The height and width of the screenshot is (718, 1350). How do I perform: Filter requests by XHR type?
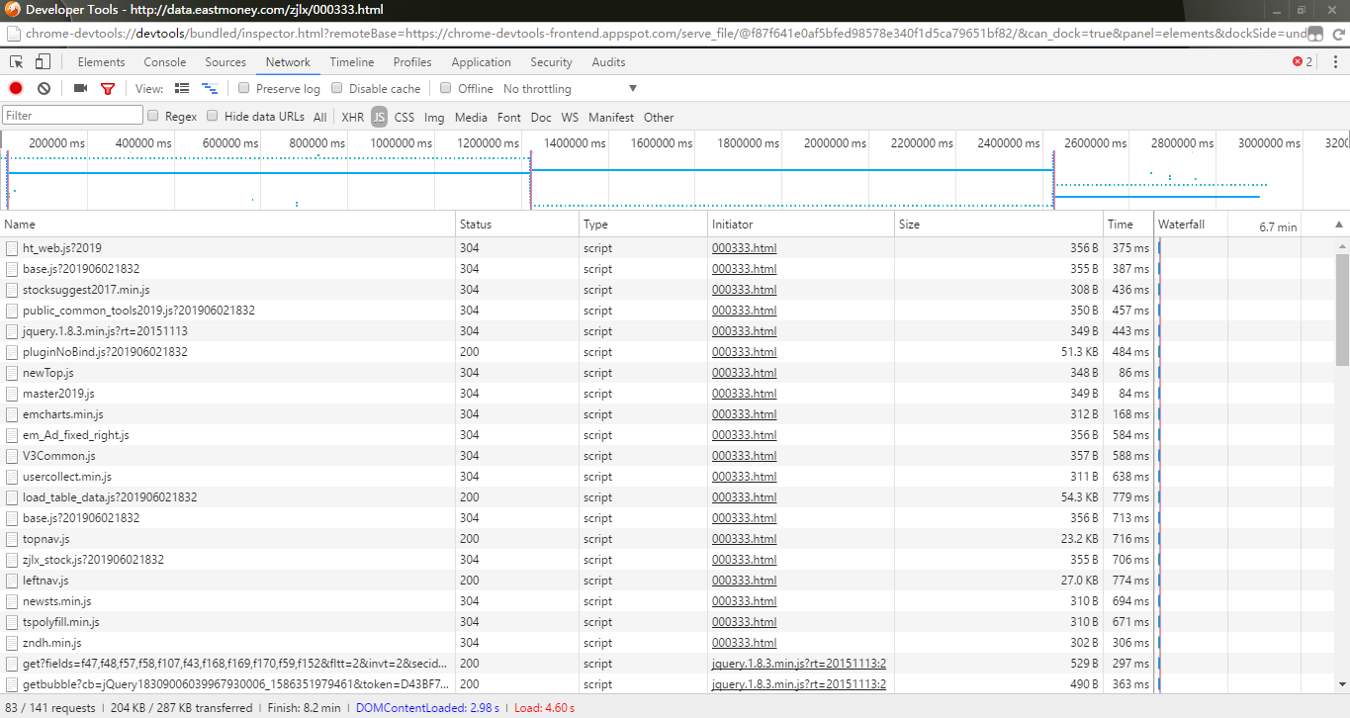(352, 117)
